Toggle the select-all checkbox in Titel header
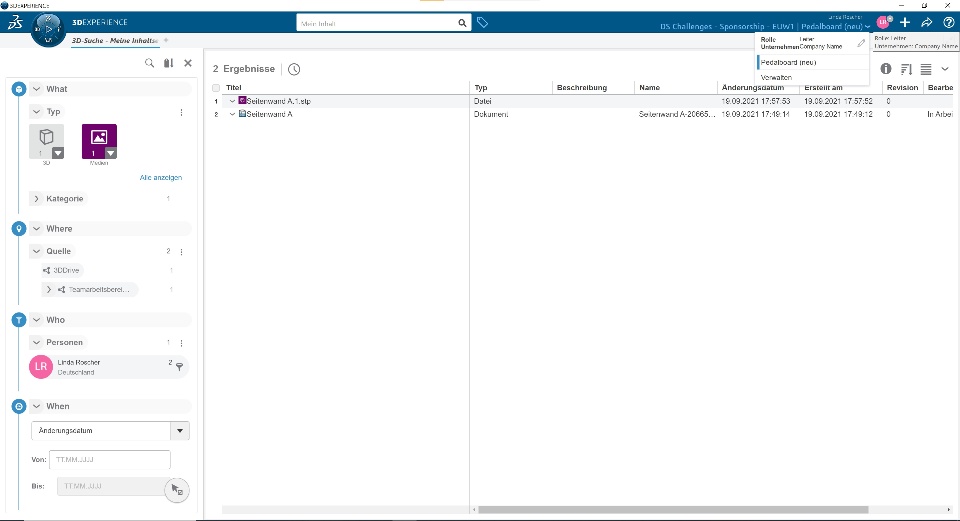The width and height of the screenshot is (960, 521). (x=216, y=88)
